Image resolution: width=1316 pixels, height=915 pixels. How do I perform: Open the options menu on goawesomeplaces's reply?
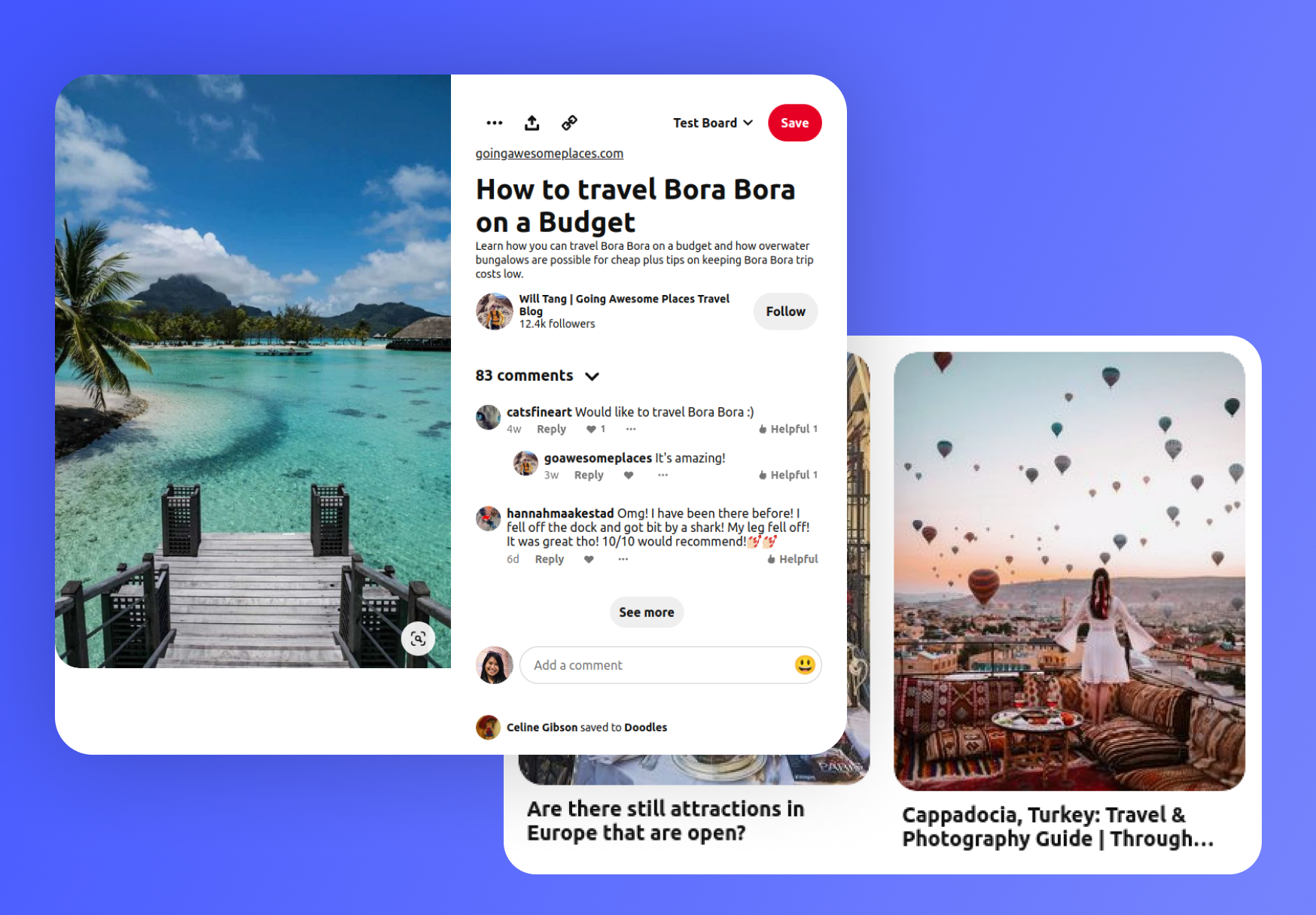click(663, 475)
